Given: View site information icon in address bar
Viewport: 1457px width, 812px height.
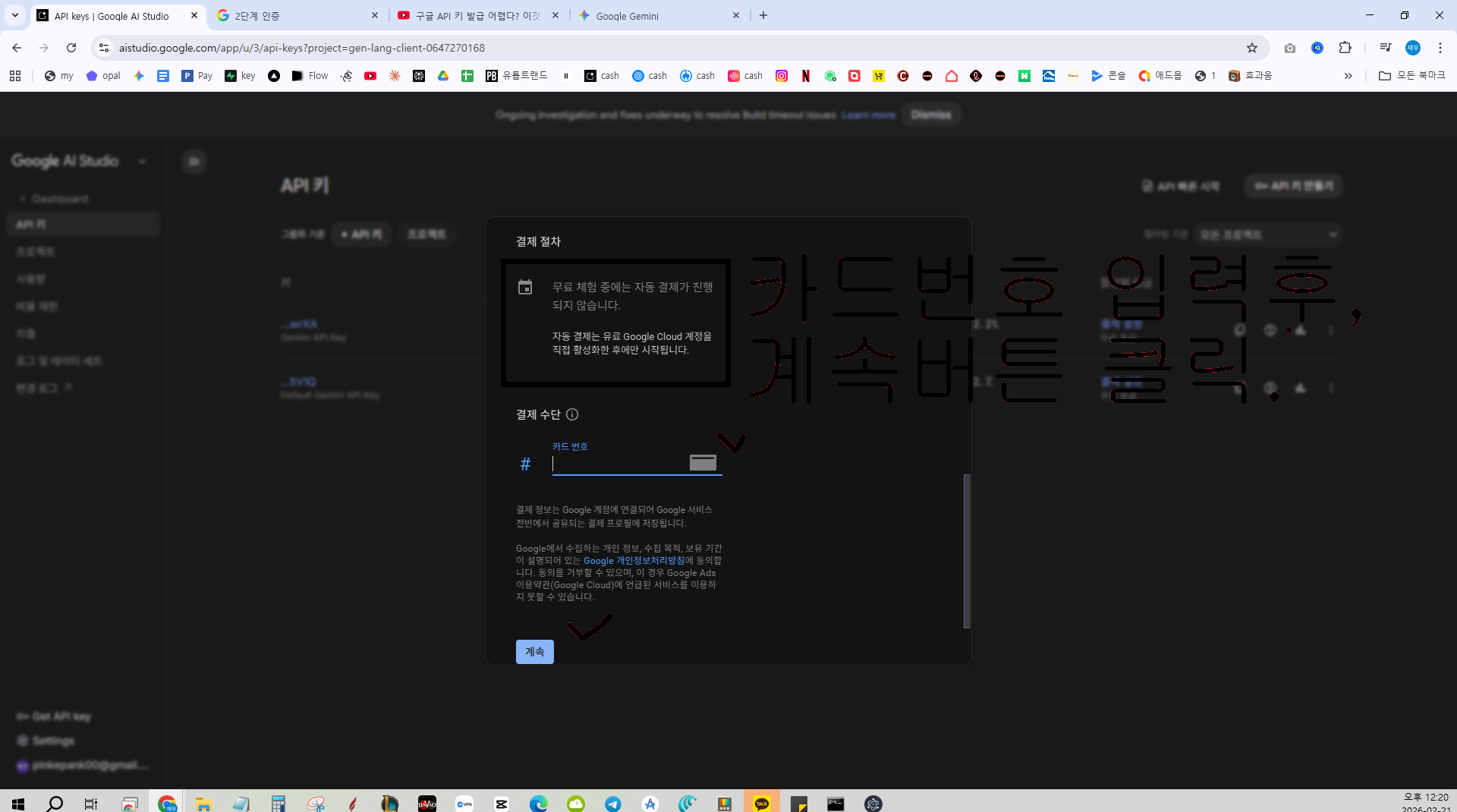Looking at the screenshot, I should (104, 48).
